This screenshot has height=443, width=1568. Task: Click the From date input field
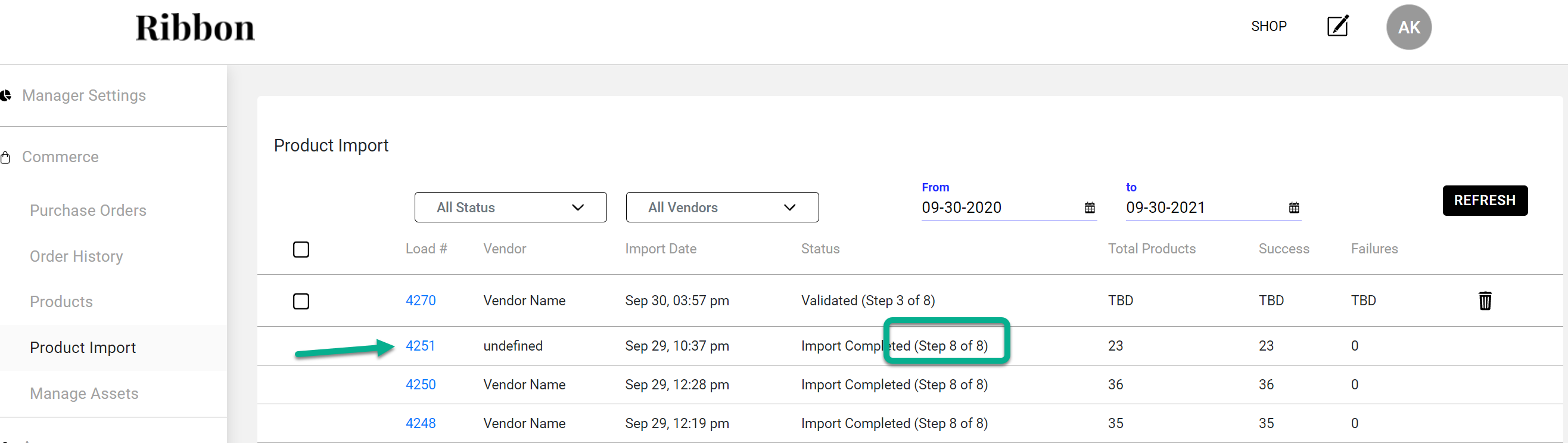(998, 208)
